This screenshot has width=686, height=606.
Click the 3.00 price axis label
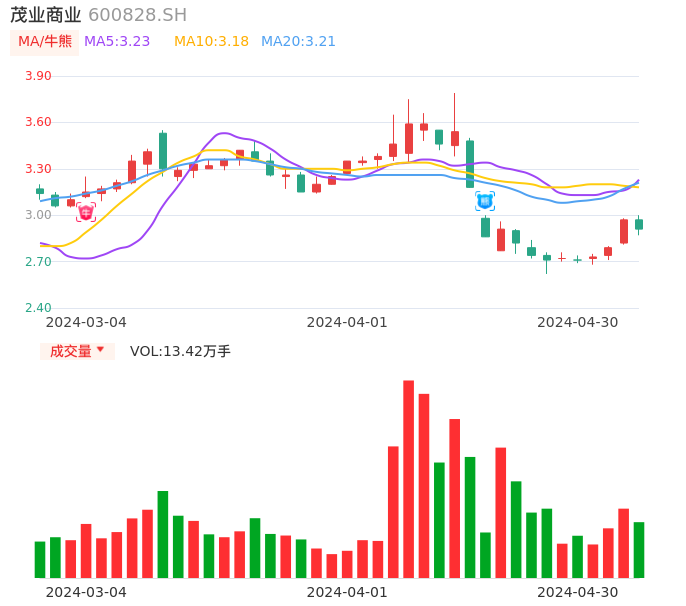coord(38,215)
